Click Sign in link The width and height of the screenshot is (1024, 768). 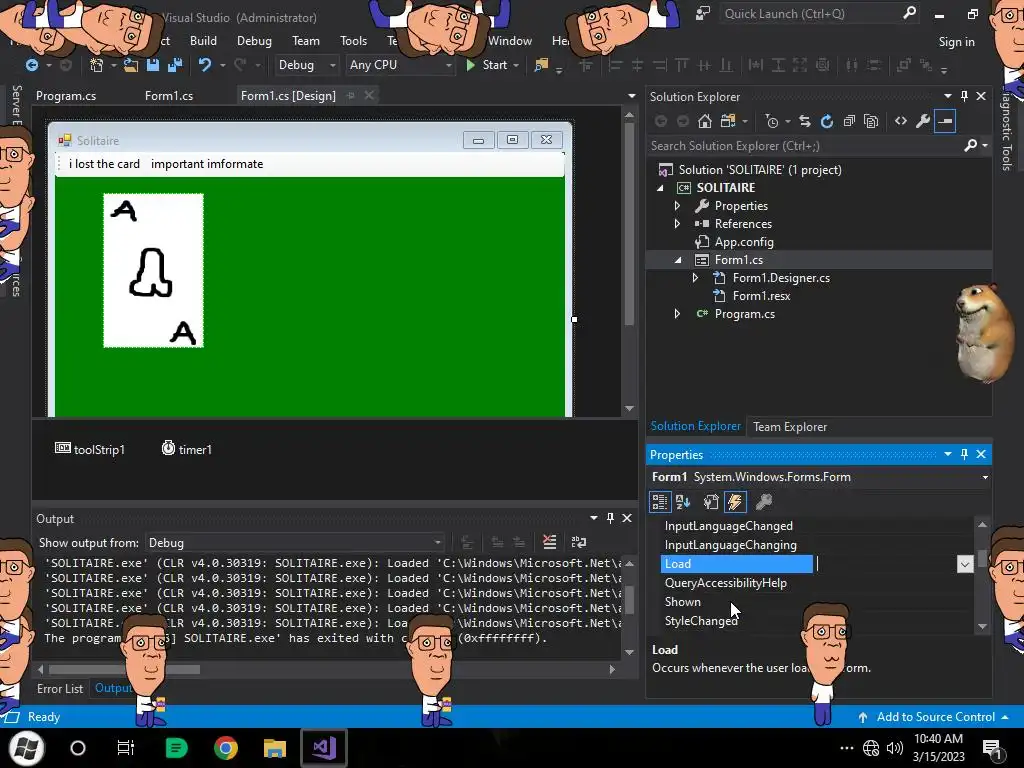(956, 42)
